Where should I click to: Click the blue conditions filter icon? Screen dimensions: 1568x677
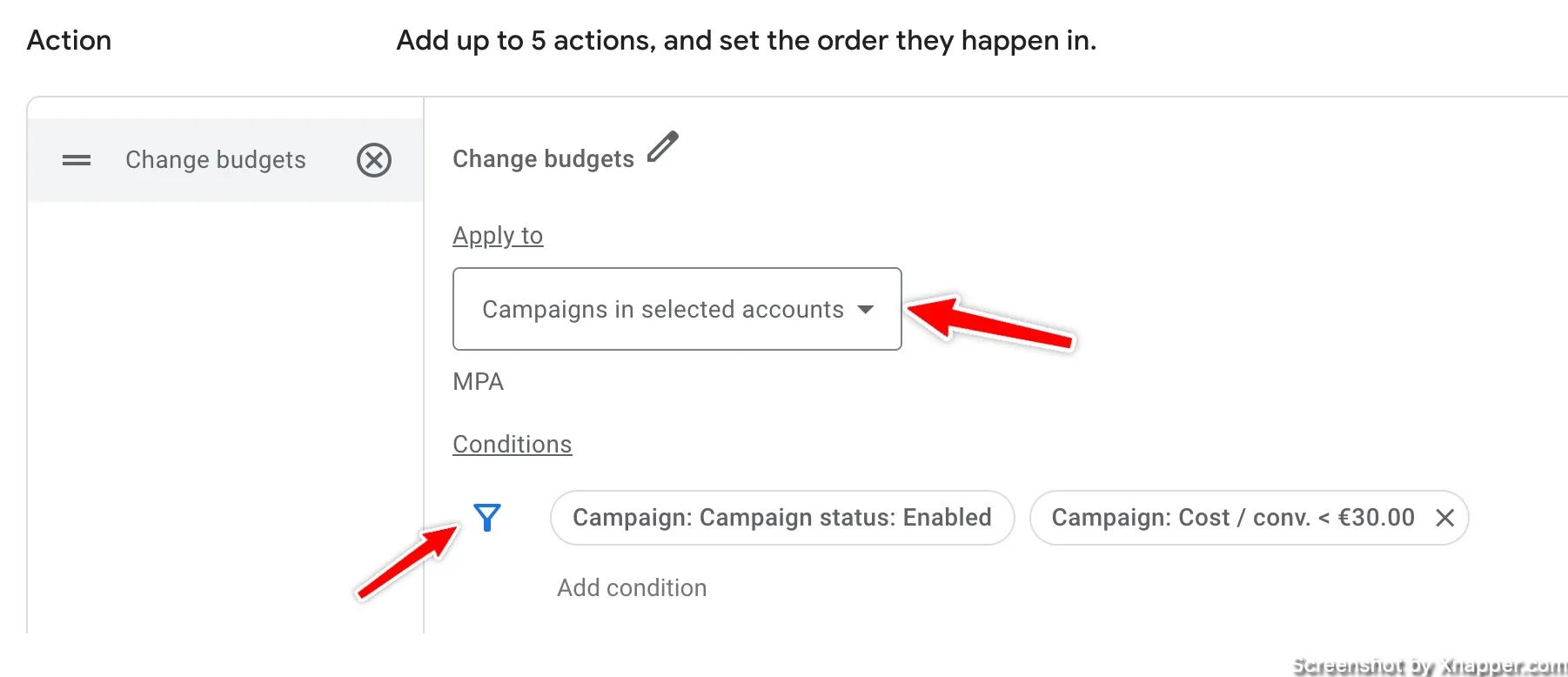(x=487, y=518)
